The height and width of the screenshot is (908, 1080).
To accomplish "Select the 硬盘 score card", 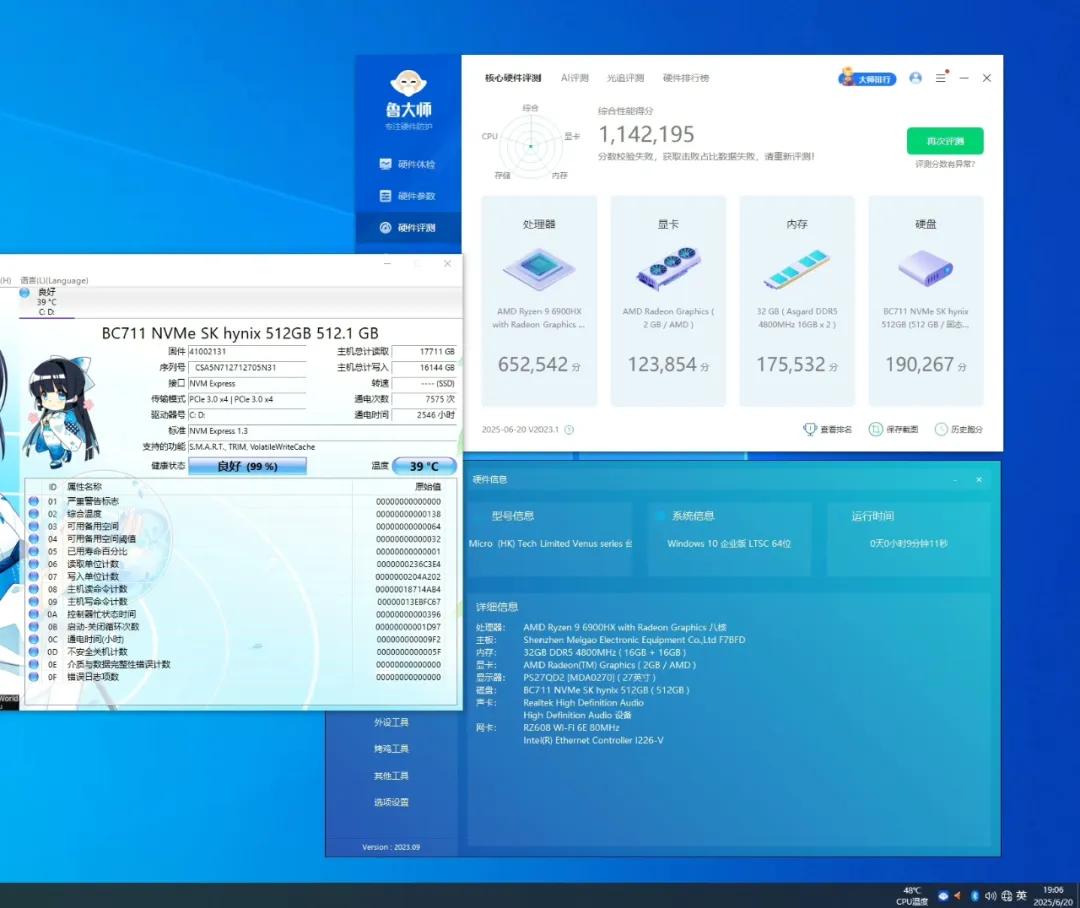I will pyautogui.click(x=926, y=301).
